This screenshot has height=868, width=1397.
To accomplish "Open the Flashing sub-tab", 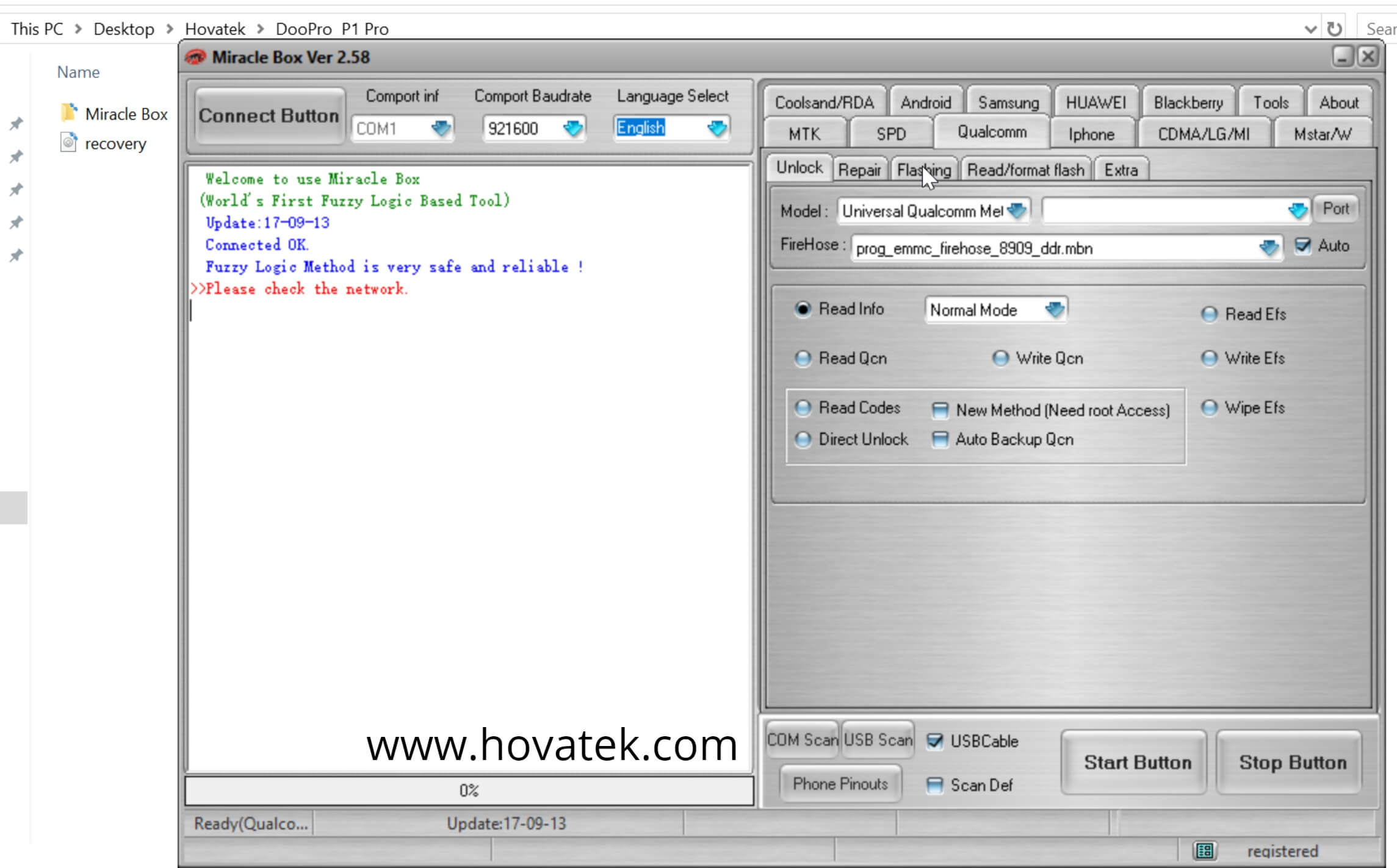I will click(924, 170).
